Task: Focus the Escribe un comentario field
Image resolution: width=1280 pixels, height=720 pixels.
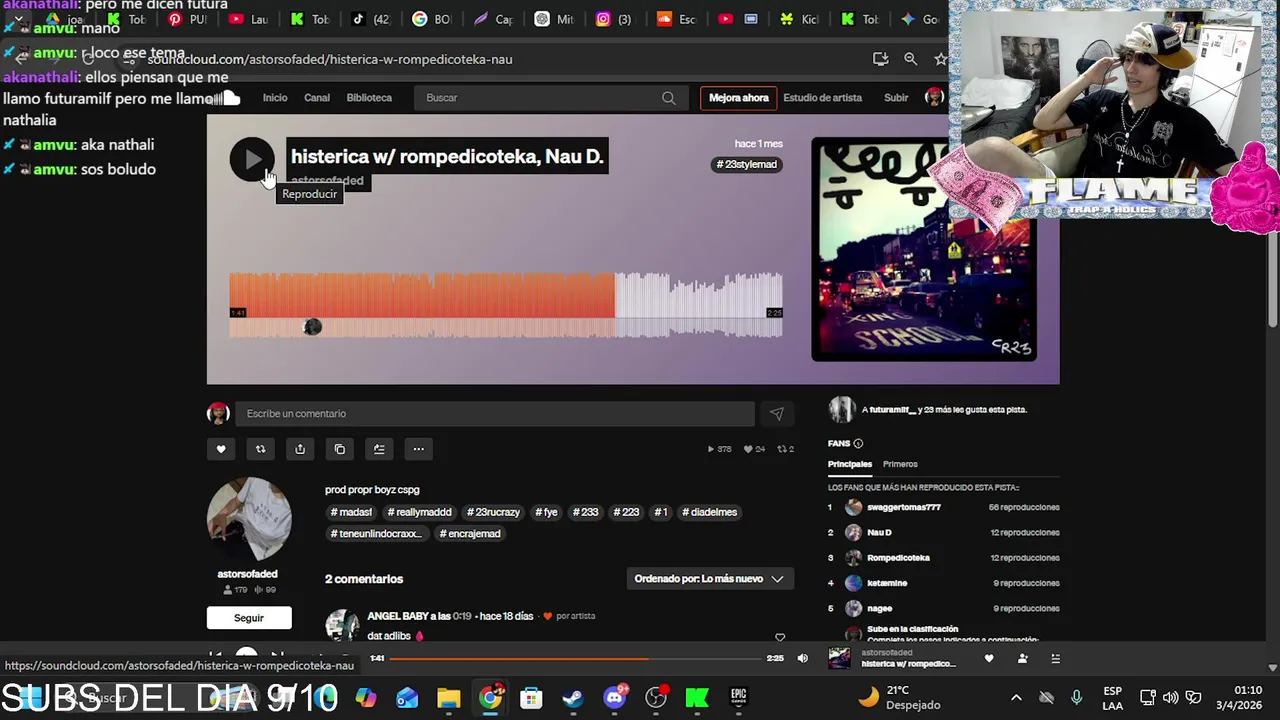Action: (x=495, y=414)
